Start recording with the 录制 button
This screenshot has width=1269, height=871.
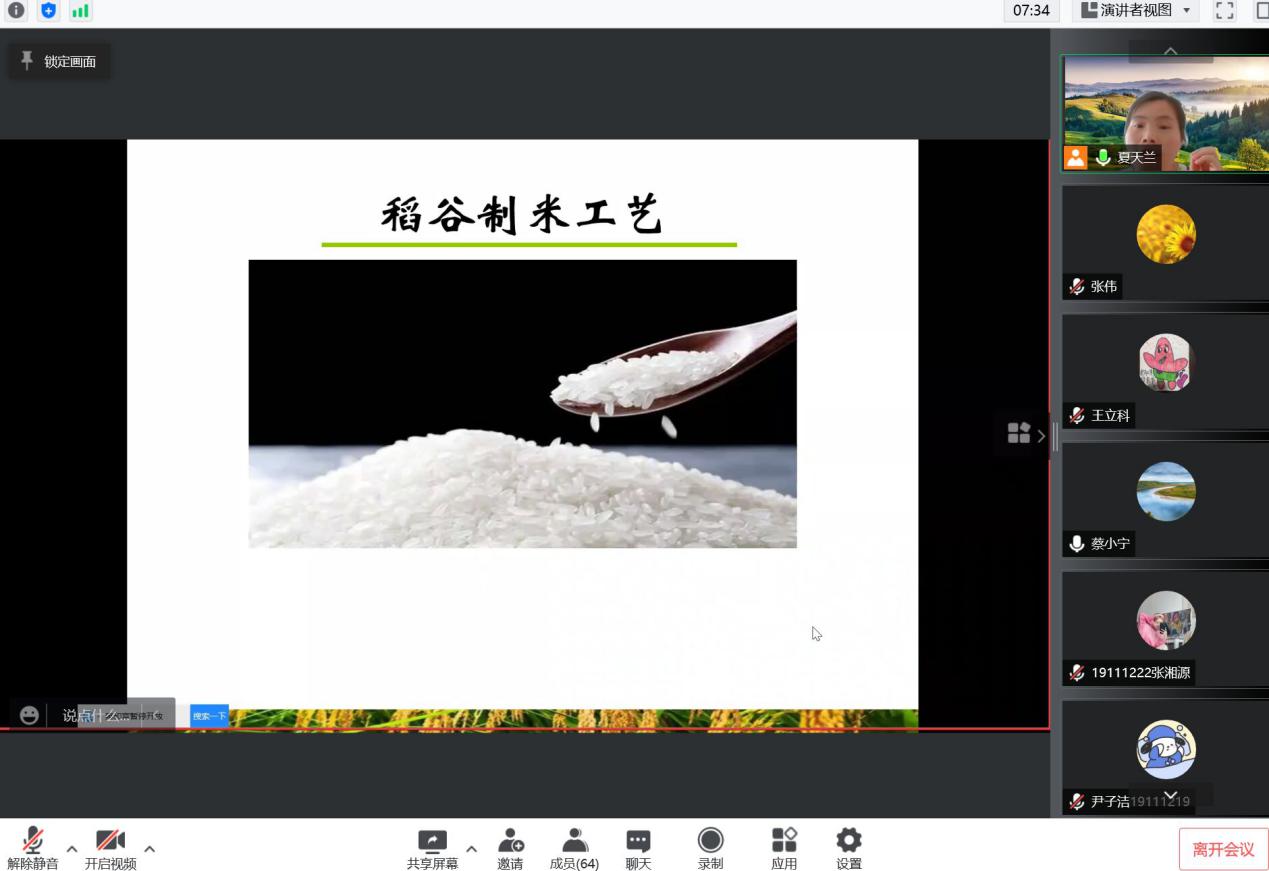point(710,848)
